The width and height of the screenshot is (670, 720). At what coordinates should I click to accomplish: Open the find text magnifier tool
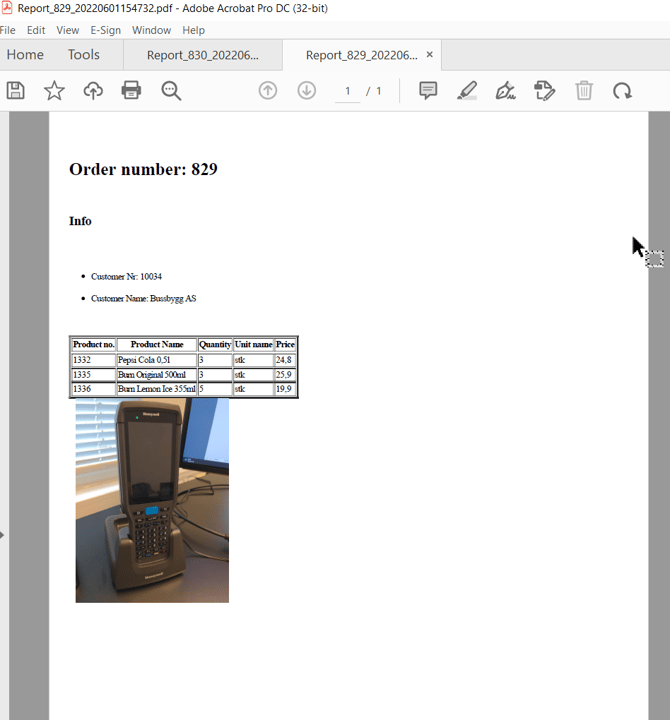click(x=171, y=91)
